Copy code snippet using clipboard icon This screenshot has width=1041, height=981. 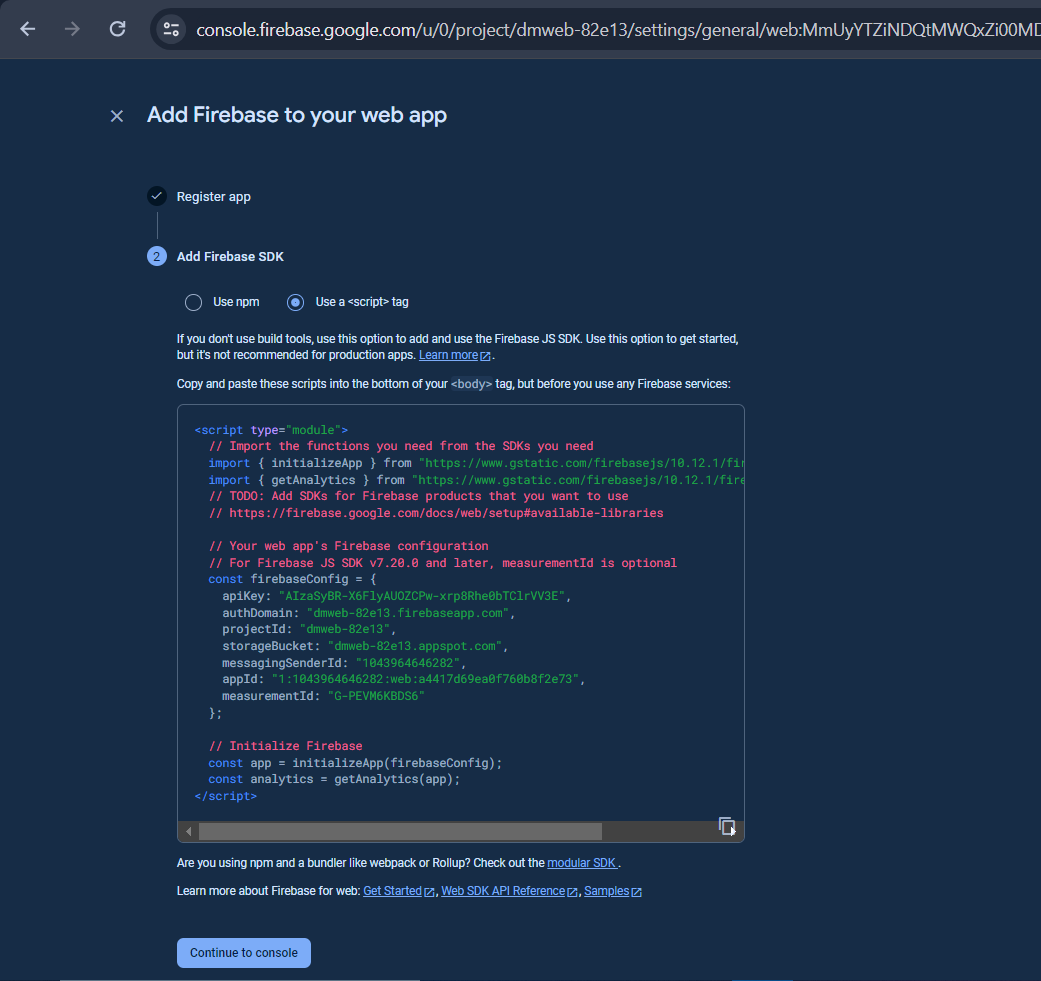click(727, 826)
